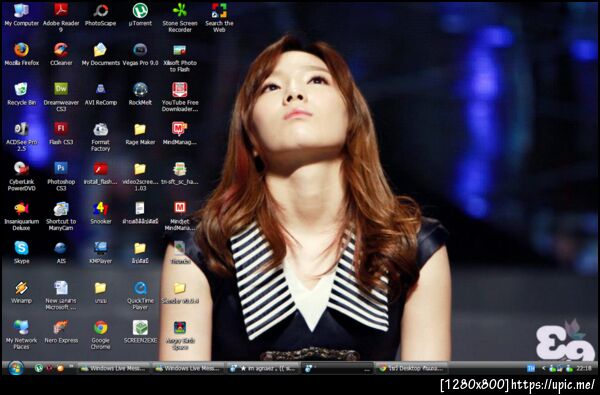
Task: Launch ACDSee Pro 2.5 icon
Action: (21, 137)
